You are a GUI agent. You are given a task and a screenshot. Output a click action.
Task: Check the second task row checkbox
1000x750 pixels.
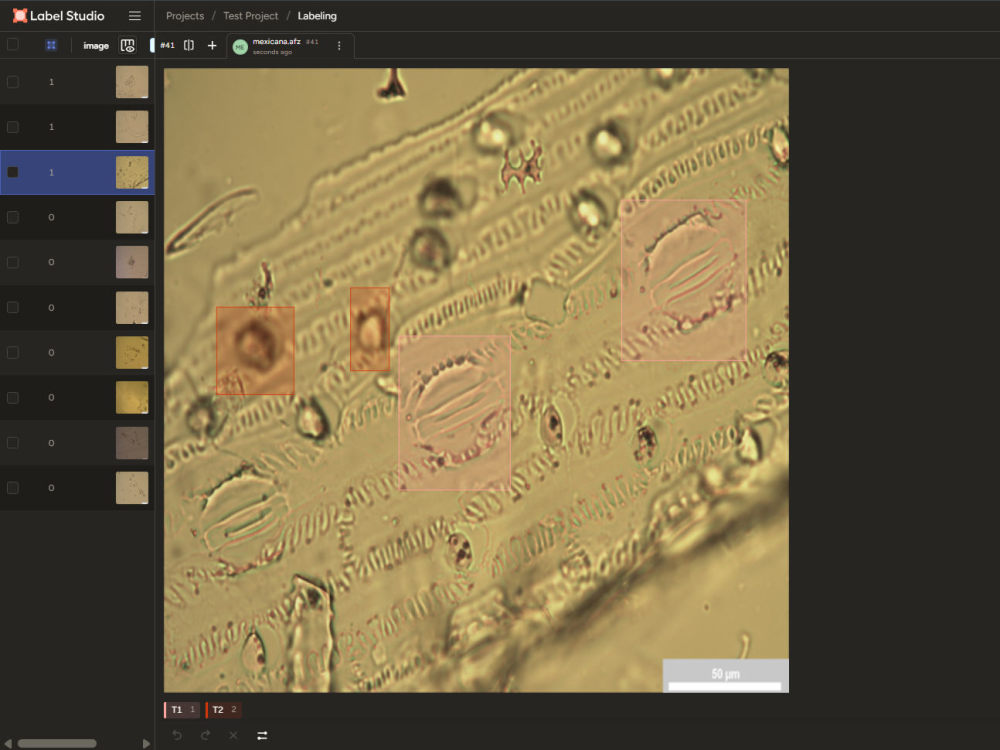[12, 127]
